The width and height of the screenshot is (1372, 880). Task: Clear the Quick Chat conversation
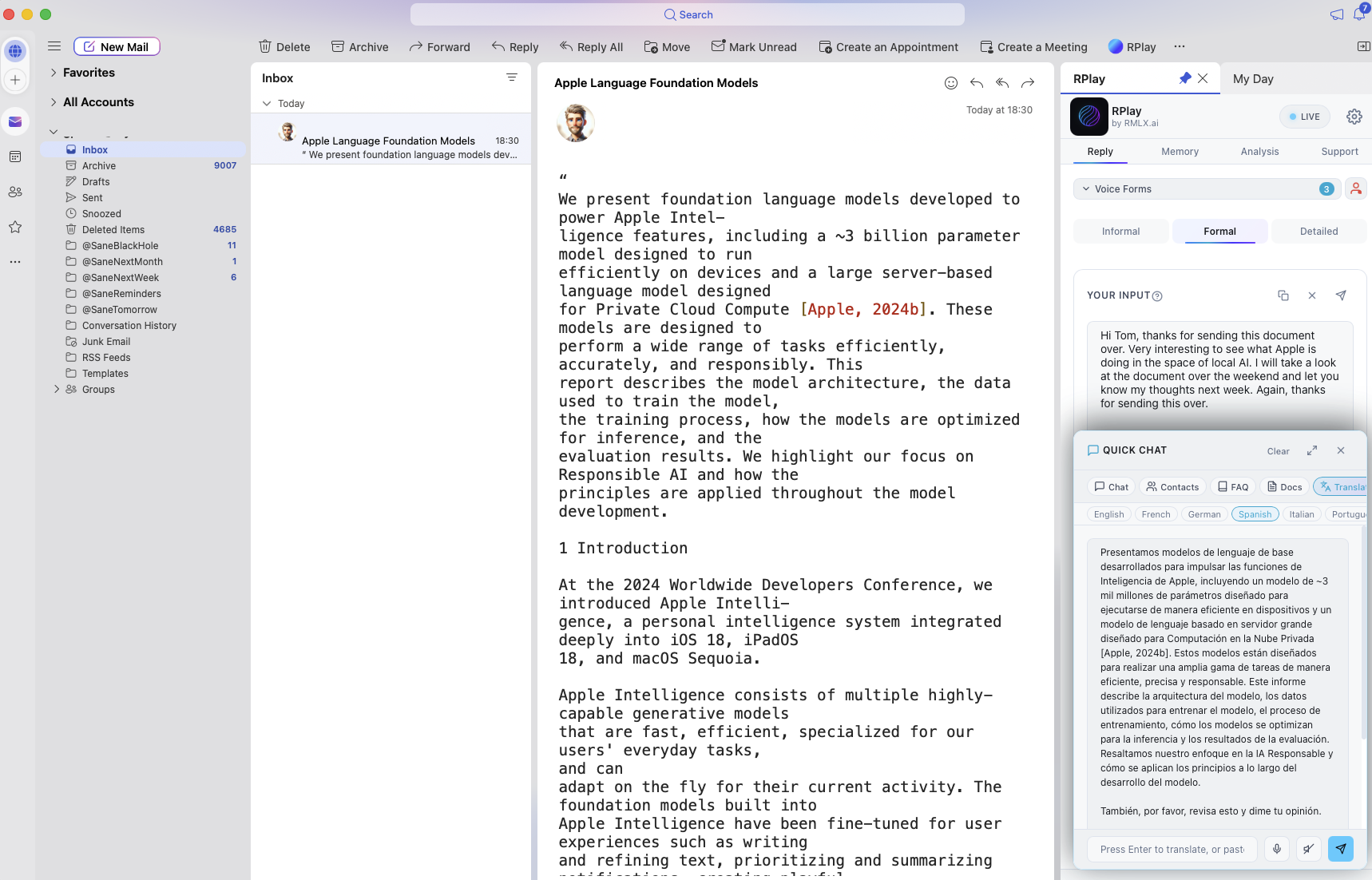[1277, 450]
